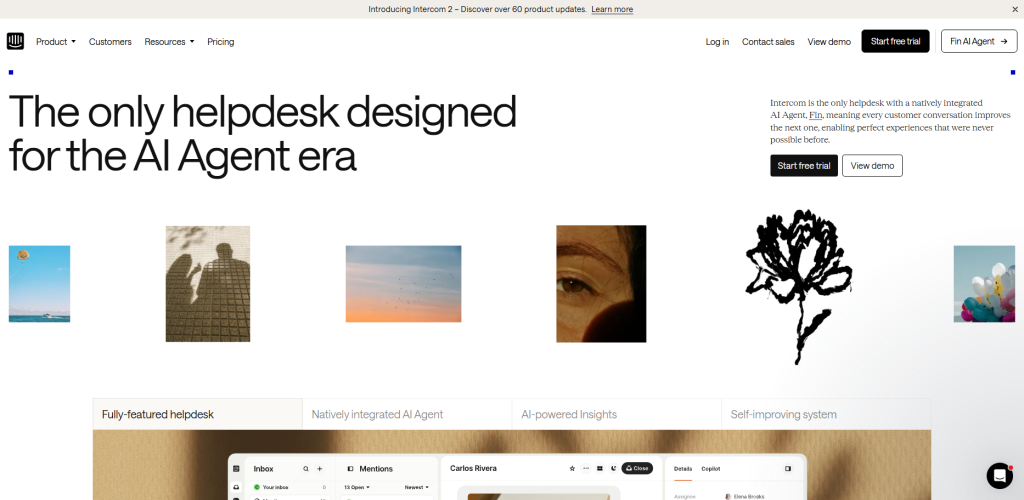Click the Your inbox row
This screenshot has width=1024, height=500.
tap(290, 487)
